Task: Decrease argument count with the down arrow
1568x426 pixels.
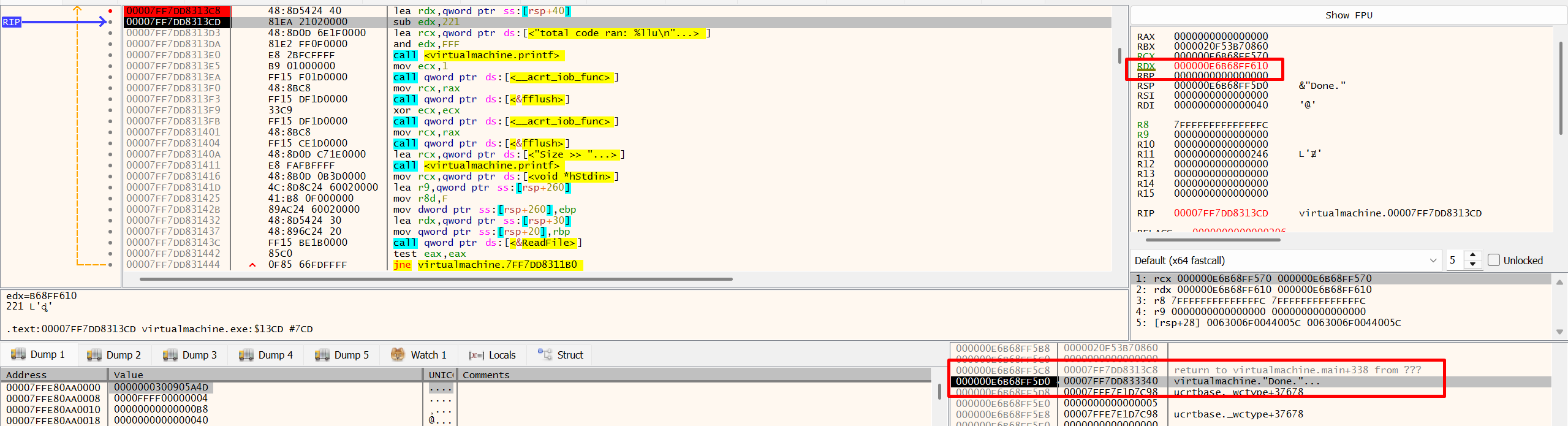Action: point(1472,265)
